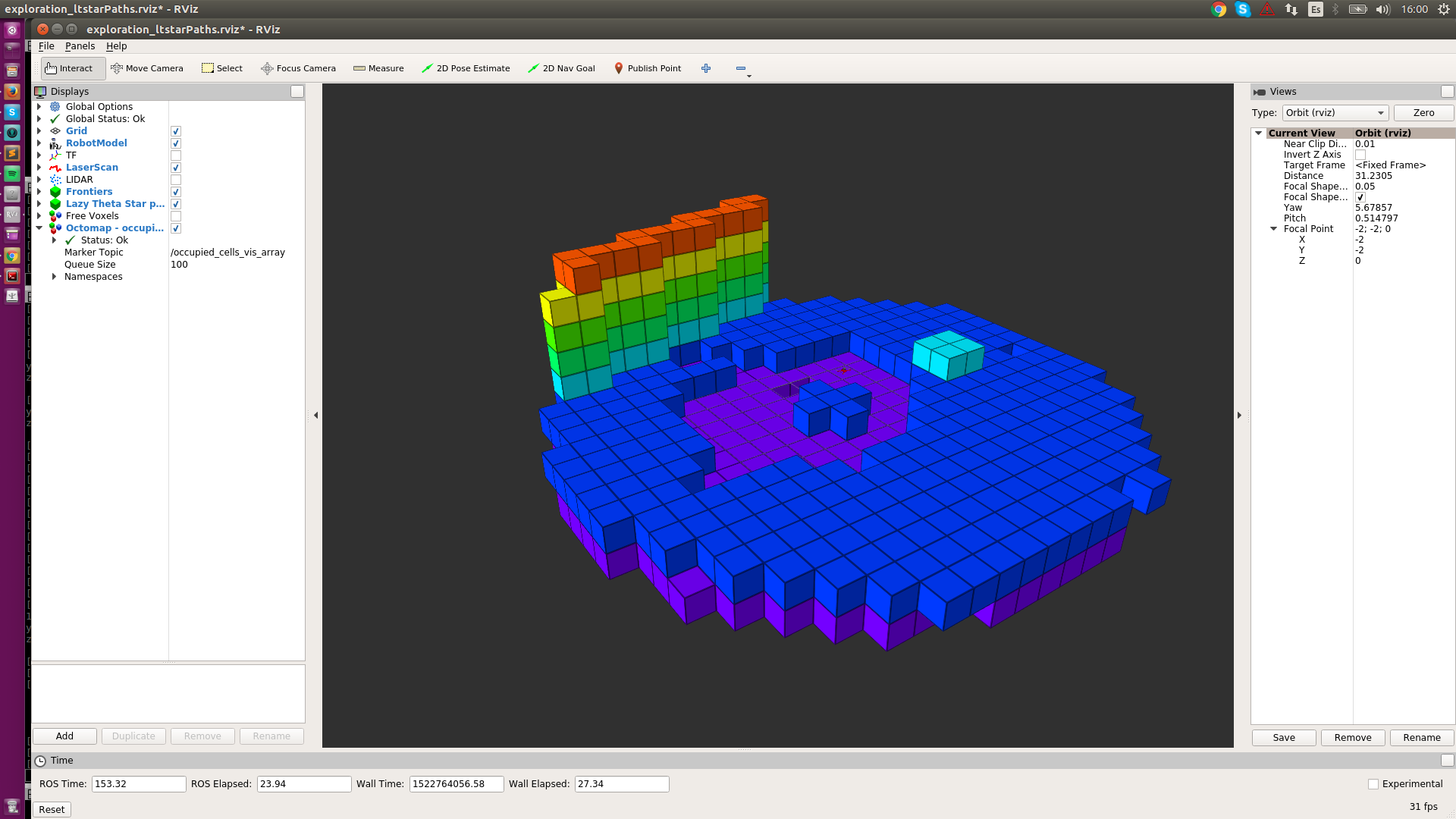Collapse the right Views panel arrow

click(x=1240, y=416)
